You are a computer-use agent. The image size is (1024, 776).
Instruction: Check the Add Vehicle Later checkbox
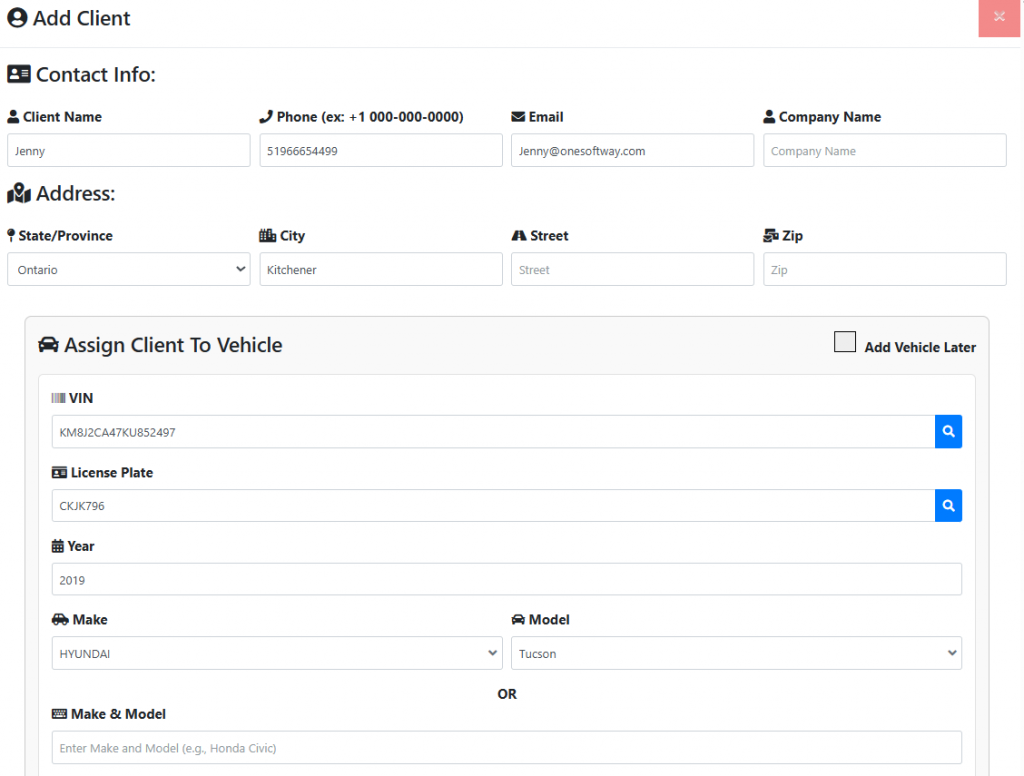click(845, 343)
